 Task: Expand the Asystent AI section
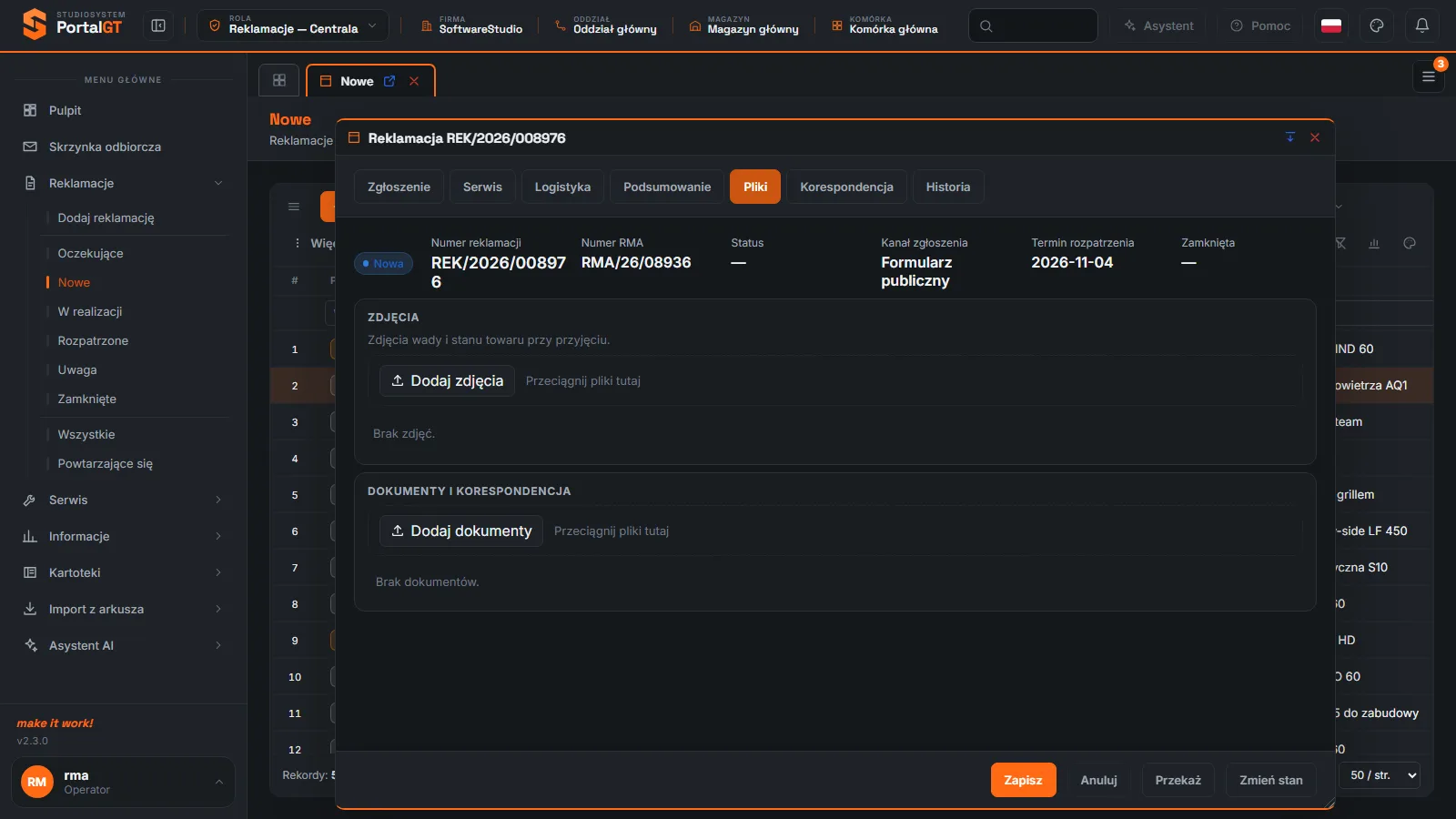pyautogui.click(x=124, y=645)
